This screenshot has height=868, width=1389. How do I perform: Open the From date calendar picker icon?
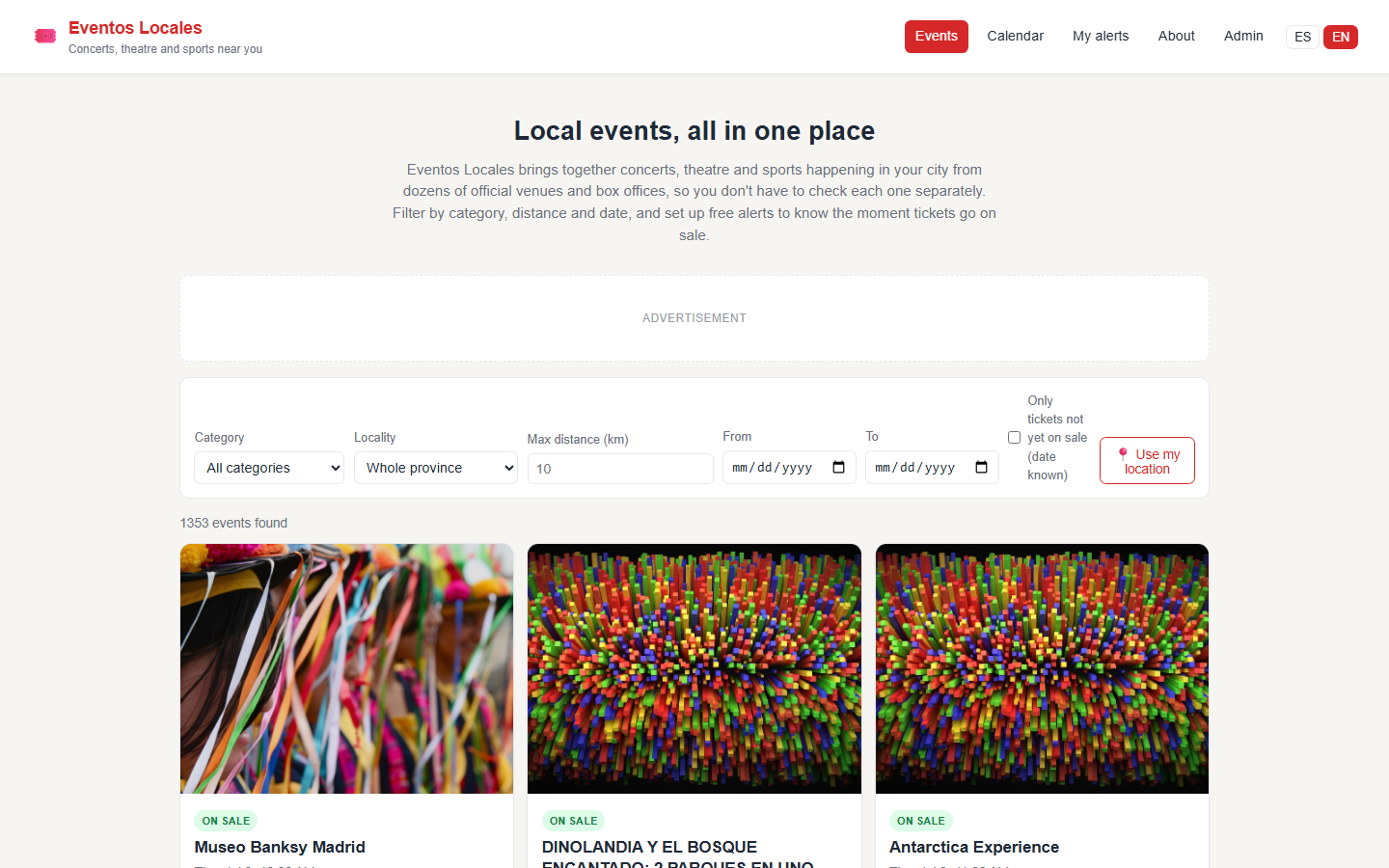click(x=839, y=468)
